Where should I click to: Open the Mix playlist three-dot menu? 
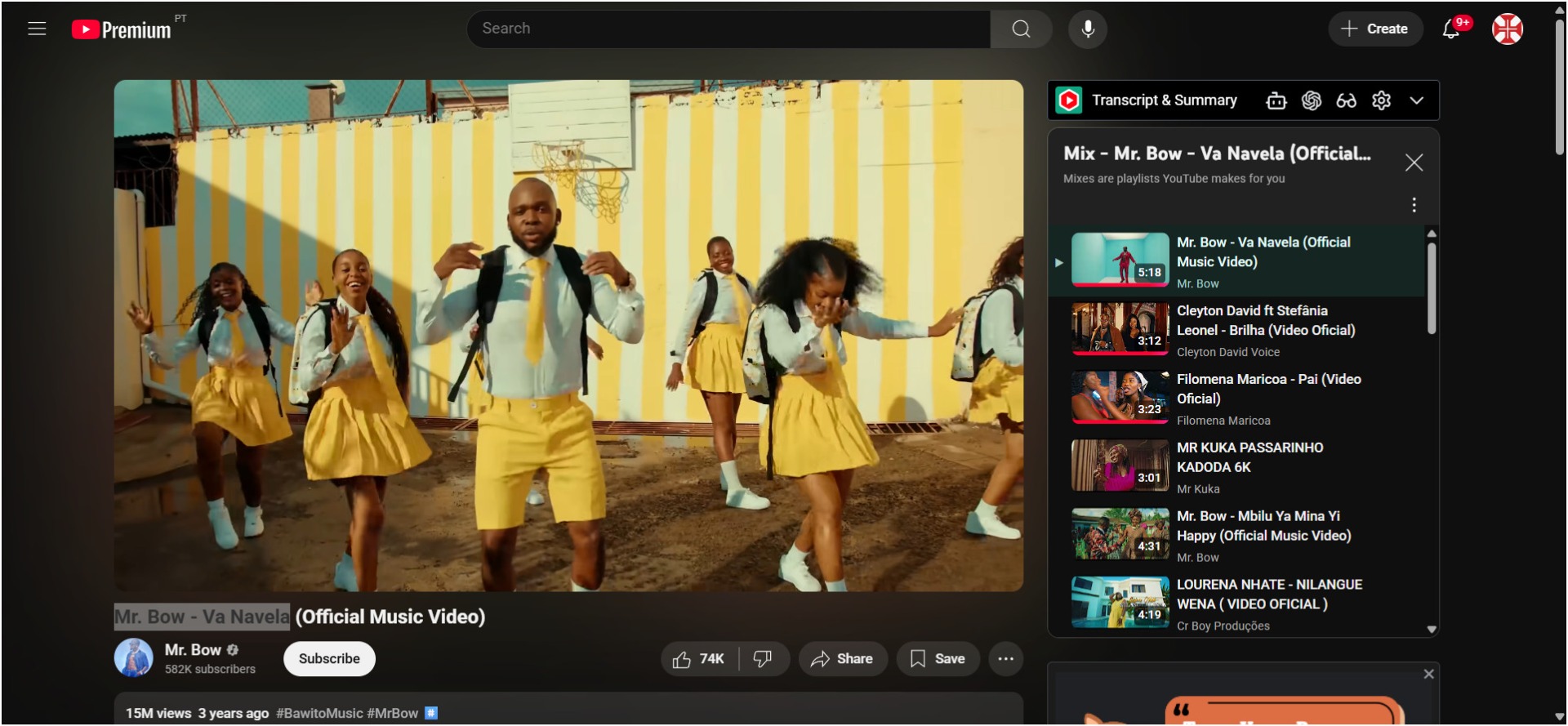[1414, 205]
